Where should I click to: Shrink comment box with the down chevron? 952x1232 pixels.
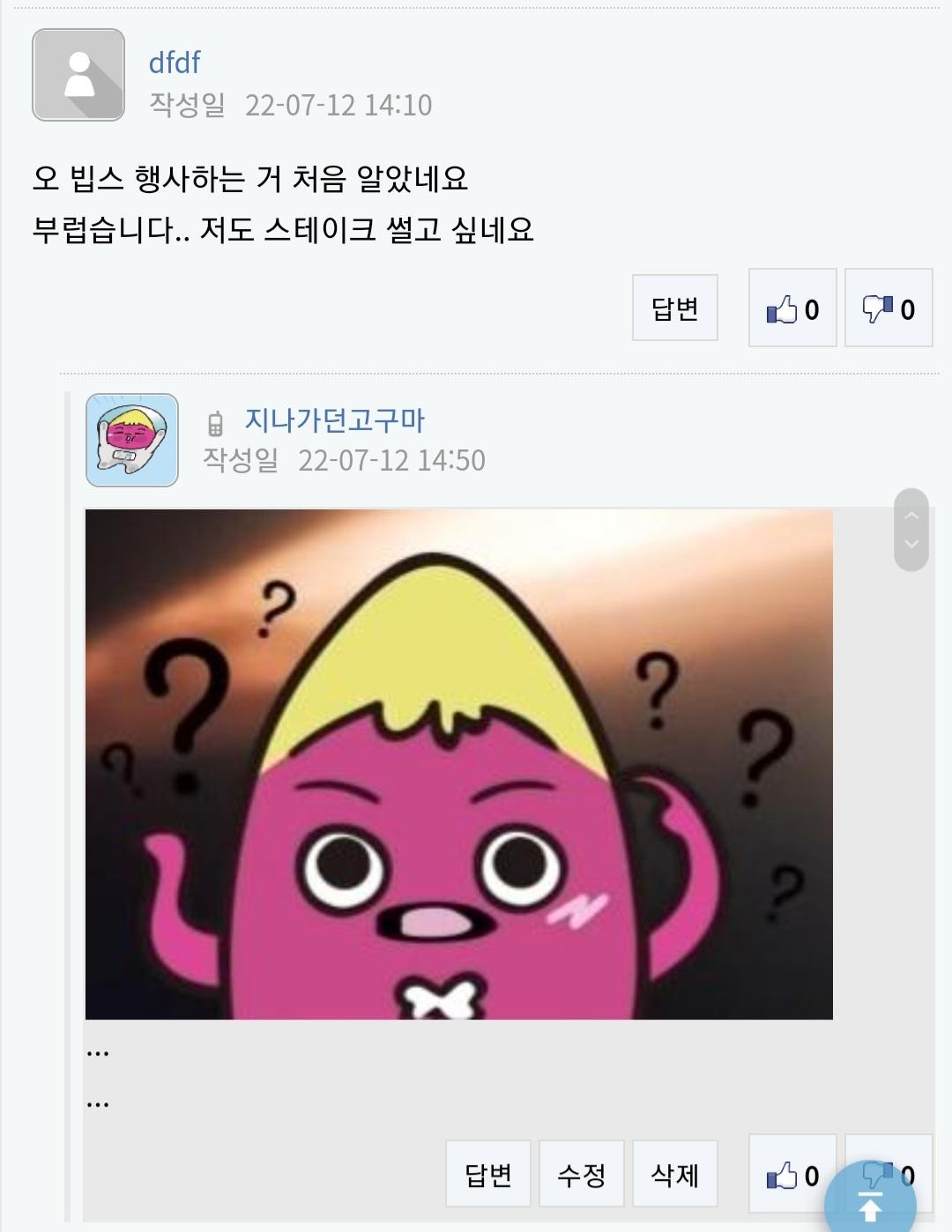click(x=911, y=544)
